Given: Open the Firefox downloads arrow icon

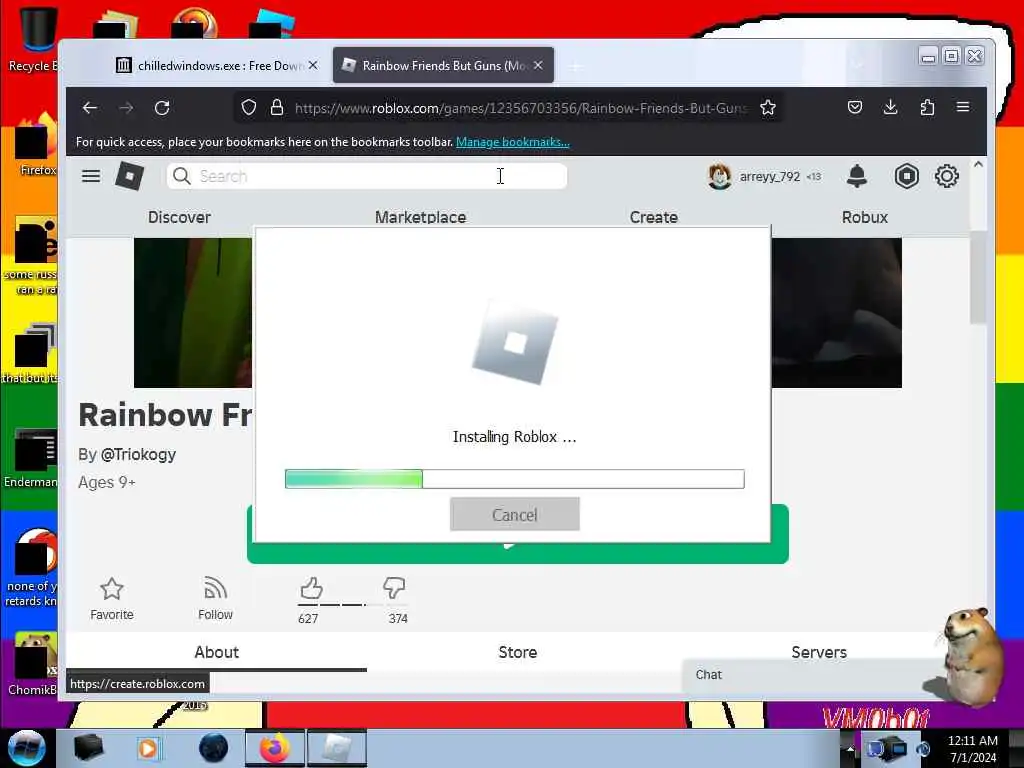Looking at the screenshot, I should tap(891, 107).
